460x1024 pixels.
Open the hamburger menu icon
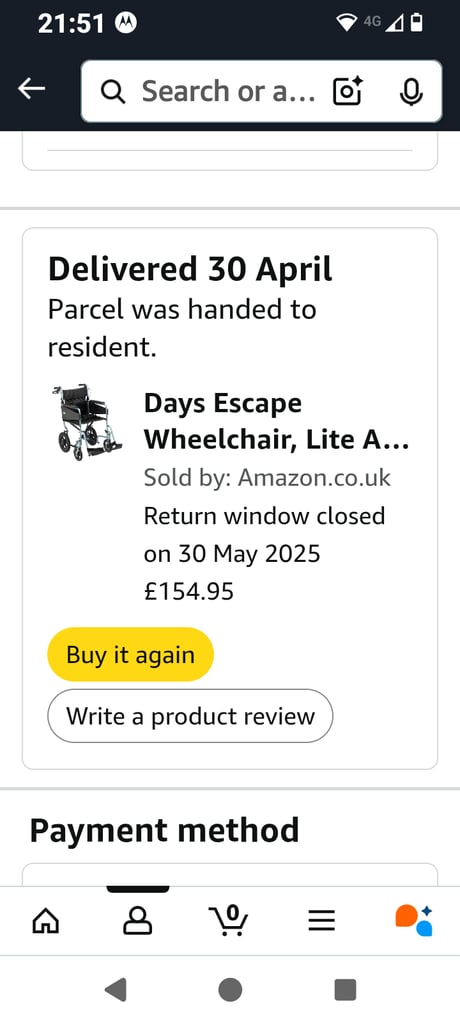[321, 921]
